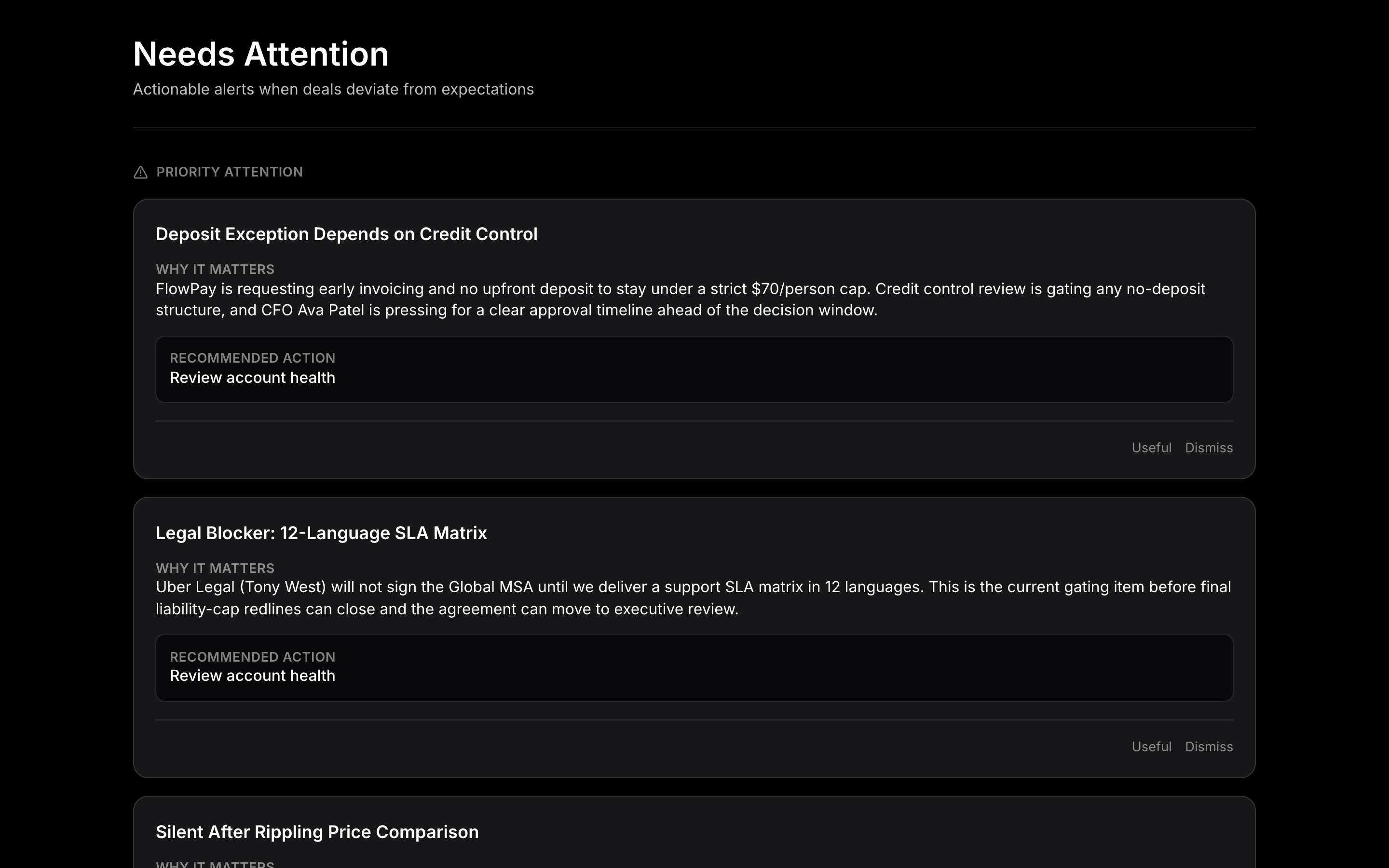
Task: Open the Deposit Exception Depends on Credit Control title
Action: [346, 234]
